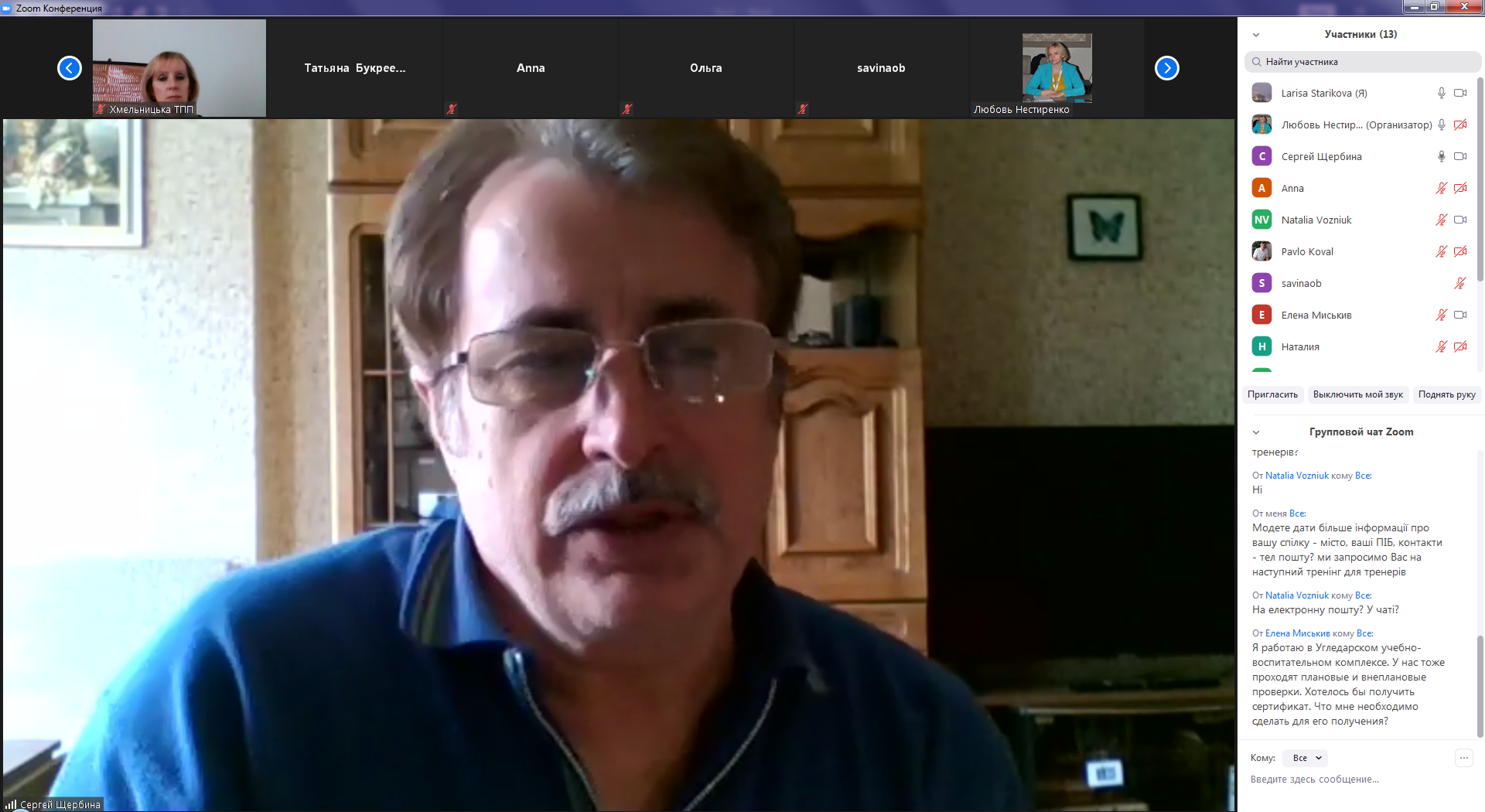Click Наталия's muted microphone icon
This screenshot has height=812, width=1485.
[1442, 346]
